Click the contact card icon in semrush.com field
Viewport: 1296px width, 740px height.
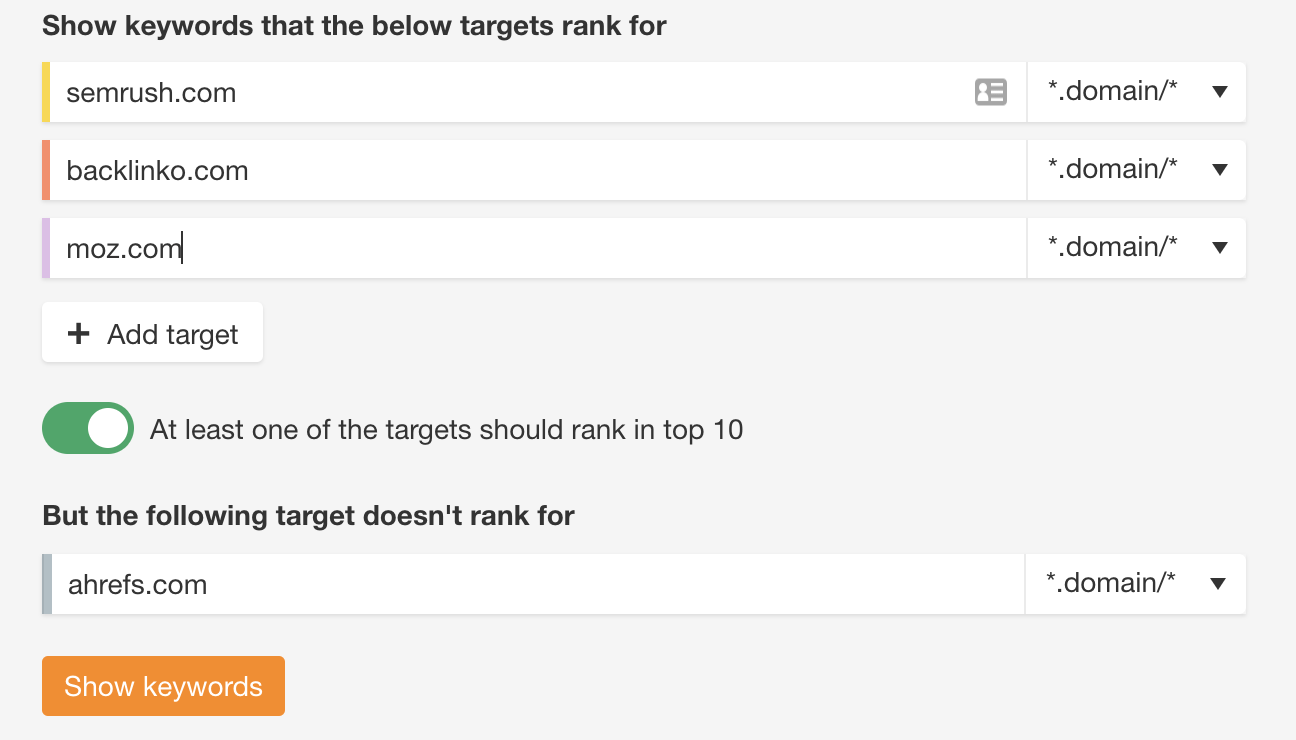pyautogui.click(x=990, y=92)
